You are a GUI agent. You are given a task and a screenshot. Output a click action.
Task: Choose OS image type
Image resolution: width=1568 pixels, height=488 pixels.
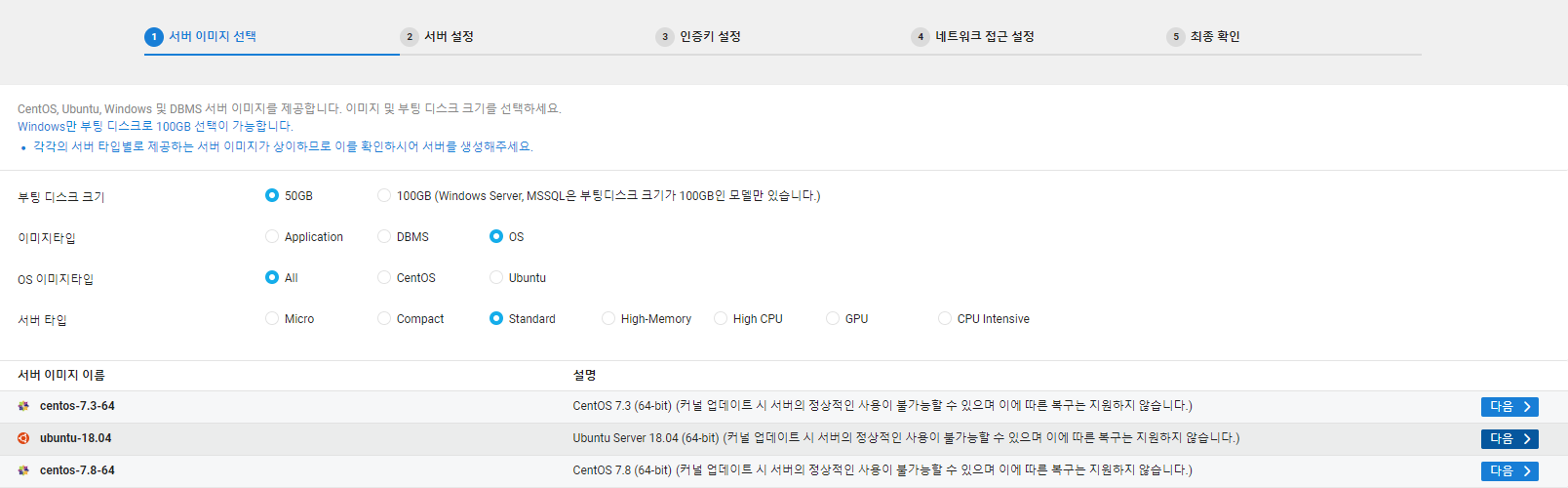[496, 236]
